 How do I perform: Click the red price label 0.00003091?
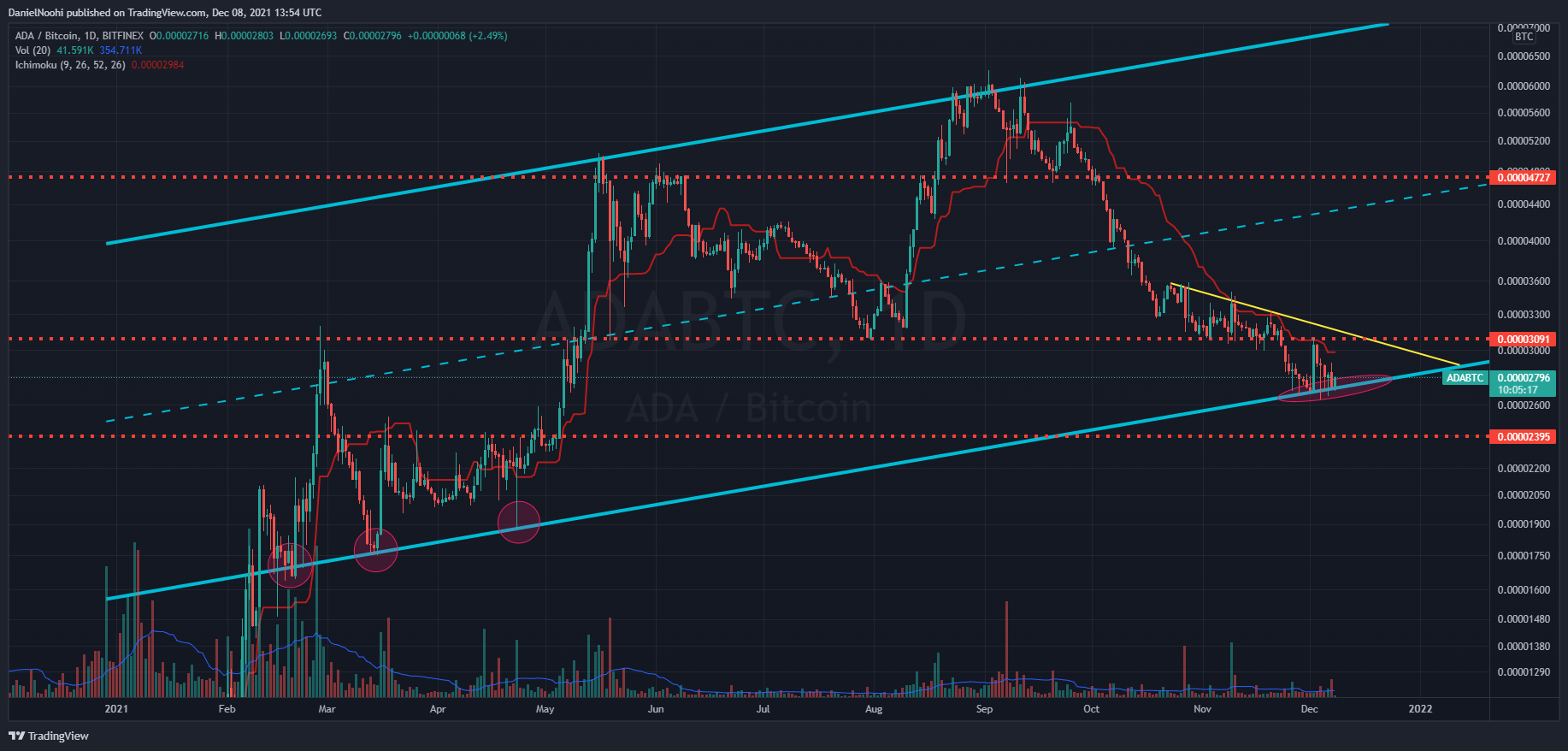pos(1523,340)
